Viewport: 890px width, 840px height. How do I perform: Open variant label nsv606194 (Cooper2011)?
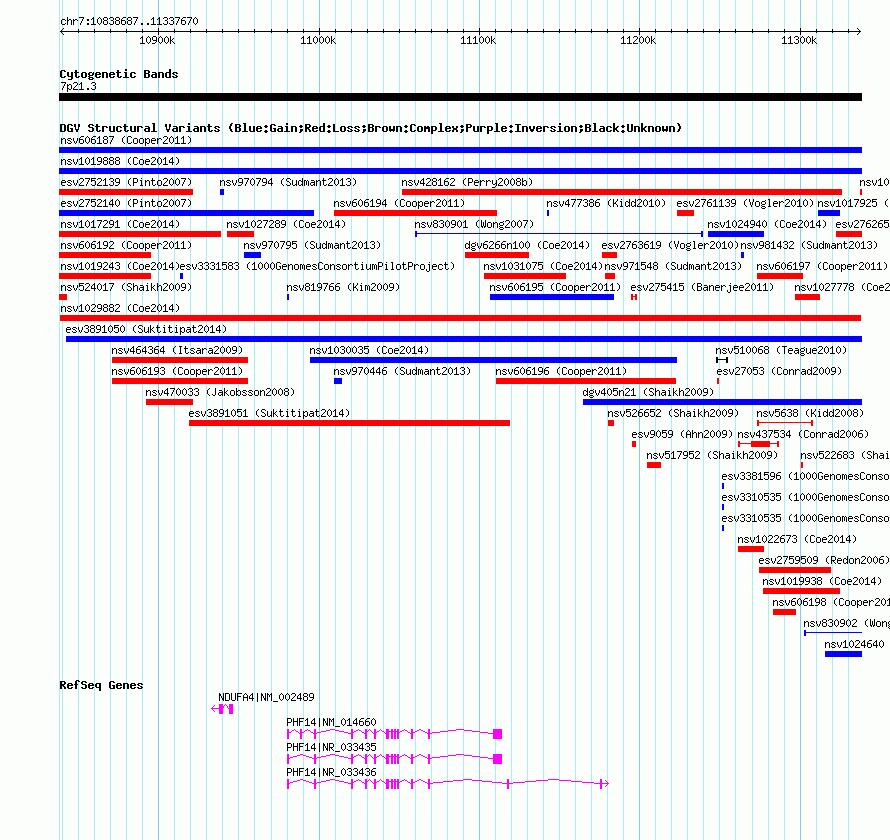(x=399, y=203)
